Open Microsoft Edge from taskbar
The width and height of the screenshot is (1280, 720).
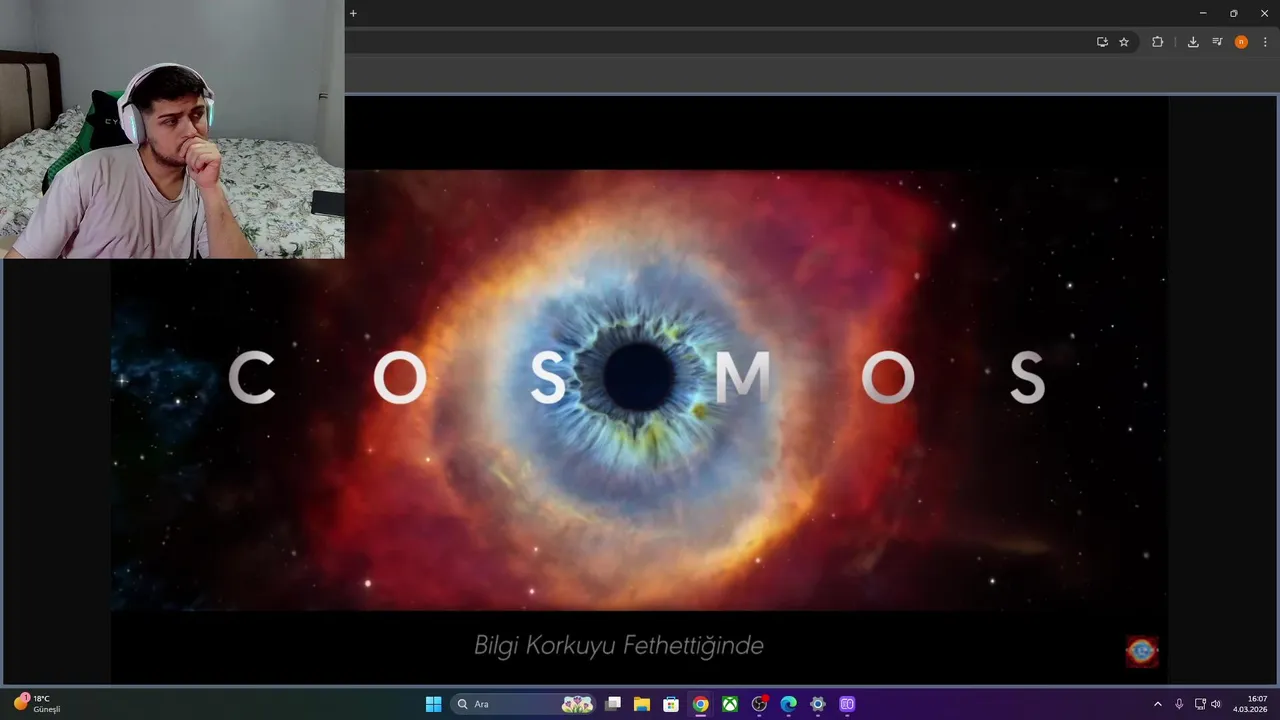[788, 704]
